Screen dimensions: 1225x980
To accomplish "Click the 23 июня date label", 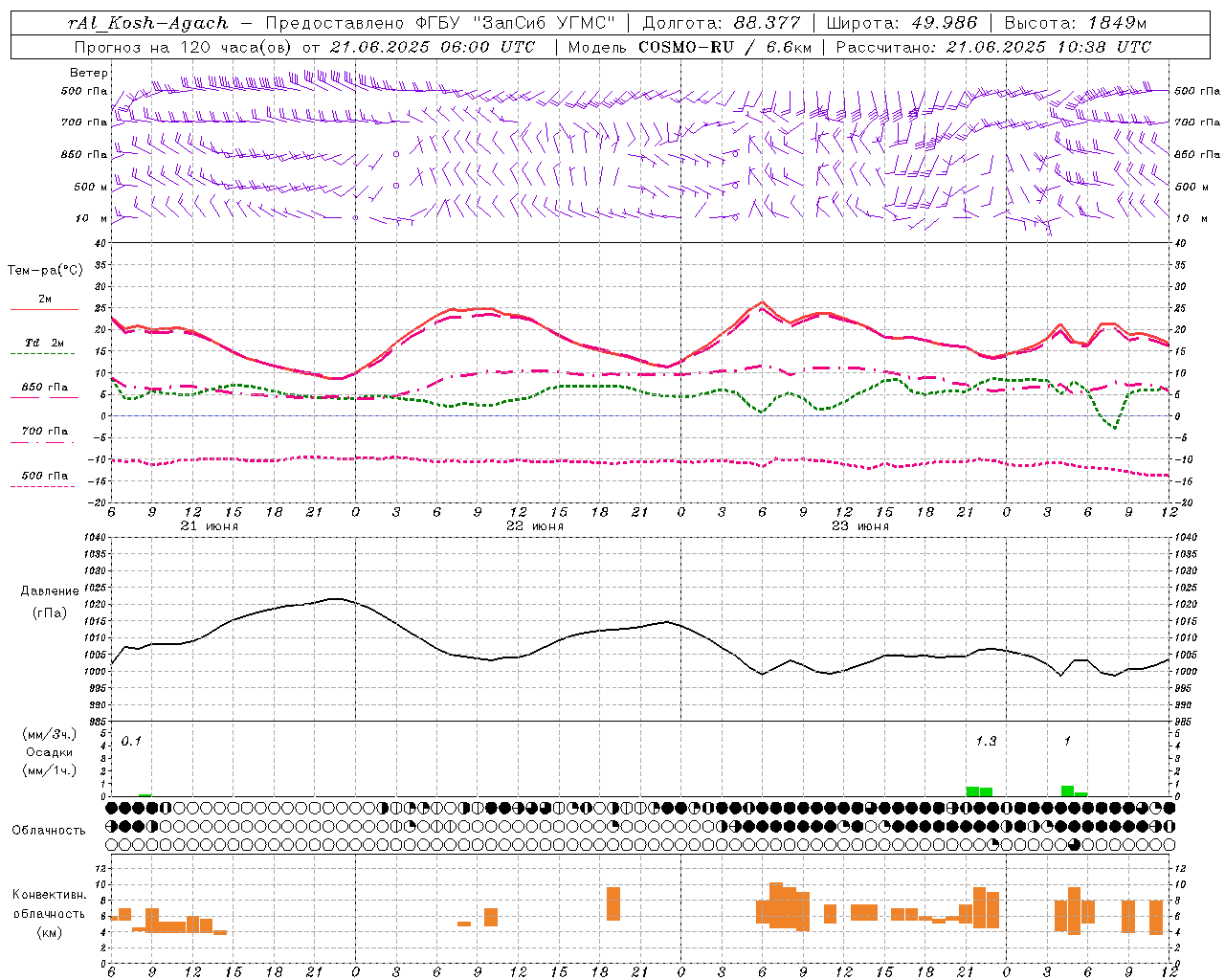I will (860, 526).
